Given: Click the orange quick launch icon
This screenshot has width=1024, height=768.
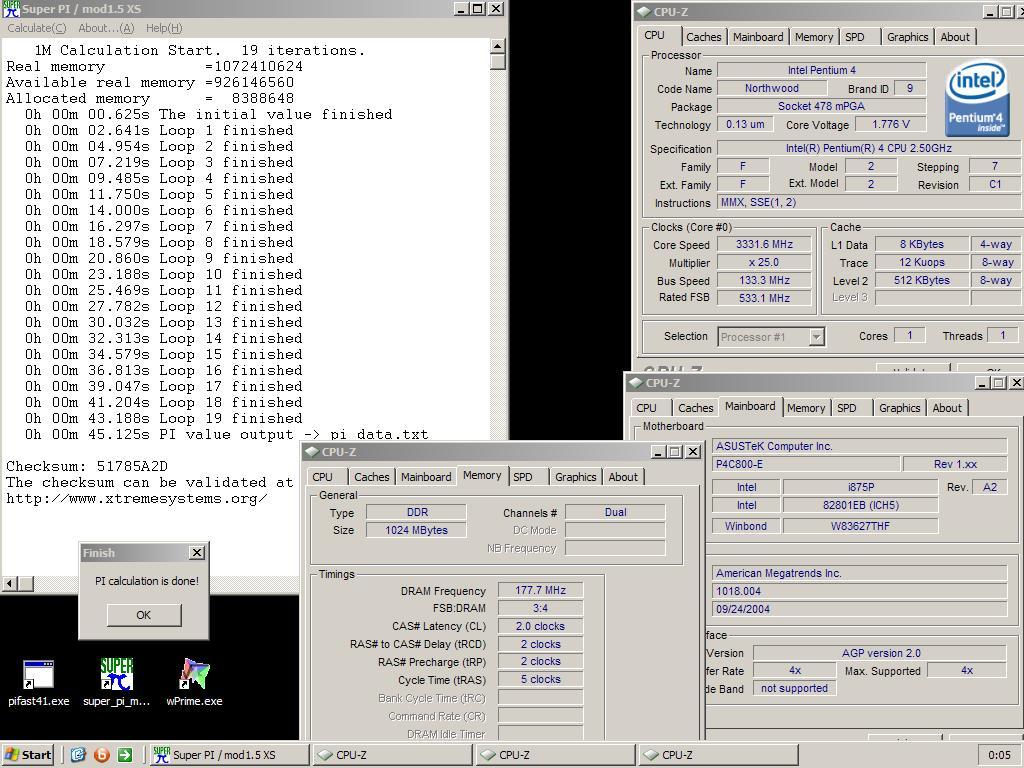Looking at the screenshot, I should coord(101,755).
